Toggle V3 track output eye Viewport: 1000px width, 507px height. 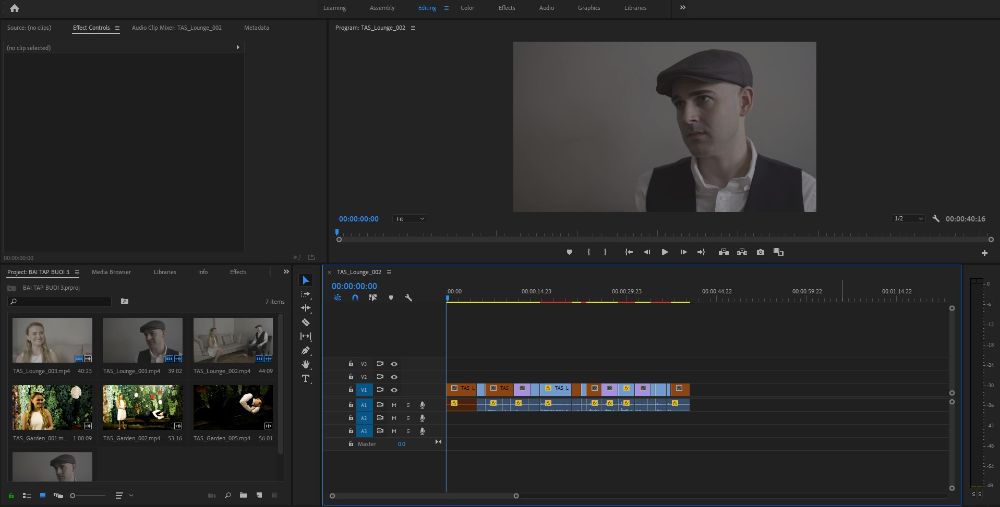[x=394, y=364]
